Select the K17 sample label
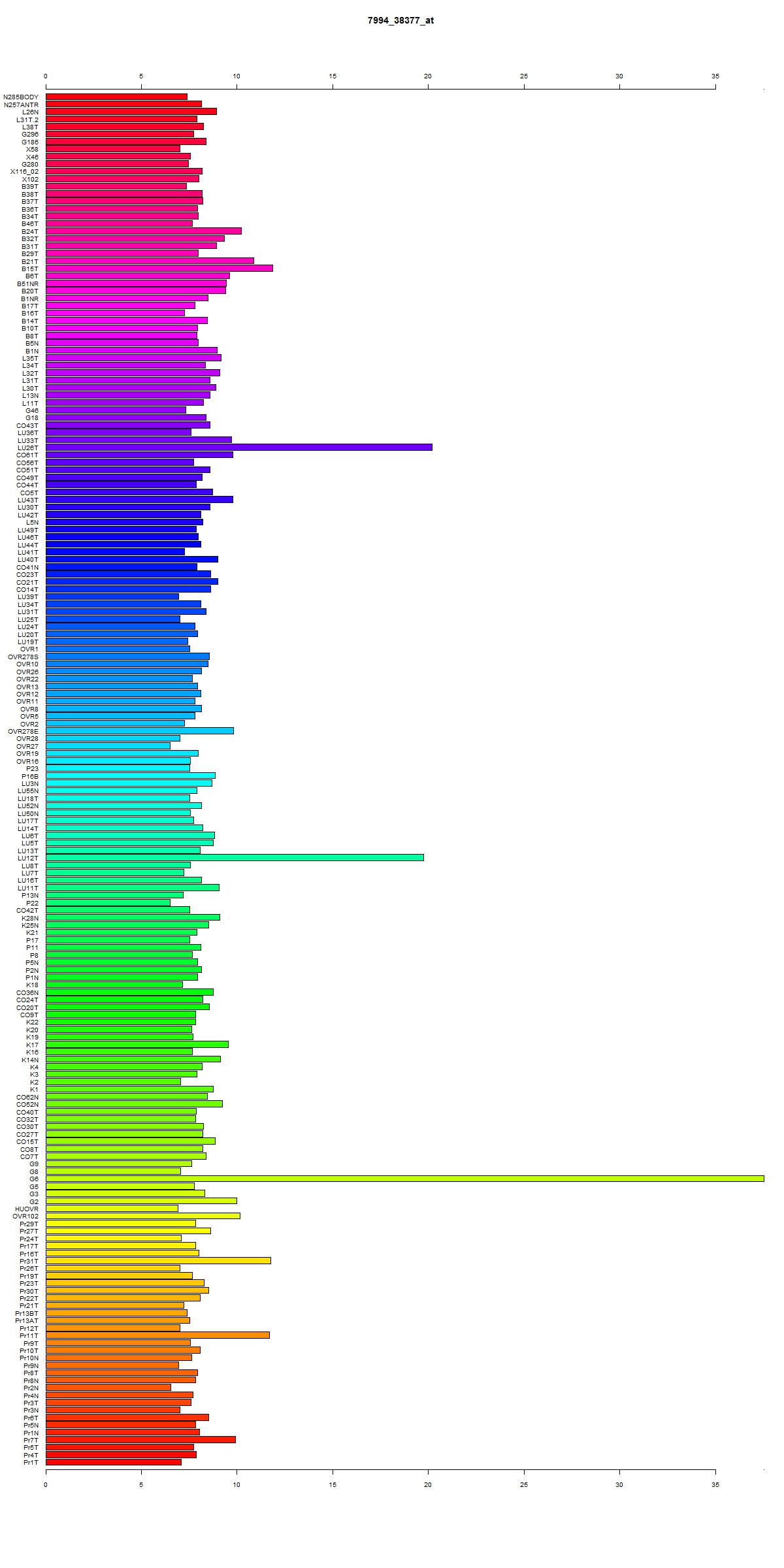The width and height of the screenshot is (784, 1568). pyautogui.click(x=33, y=1044)
